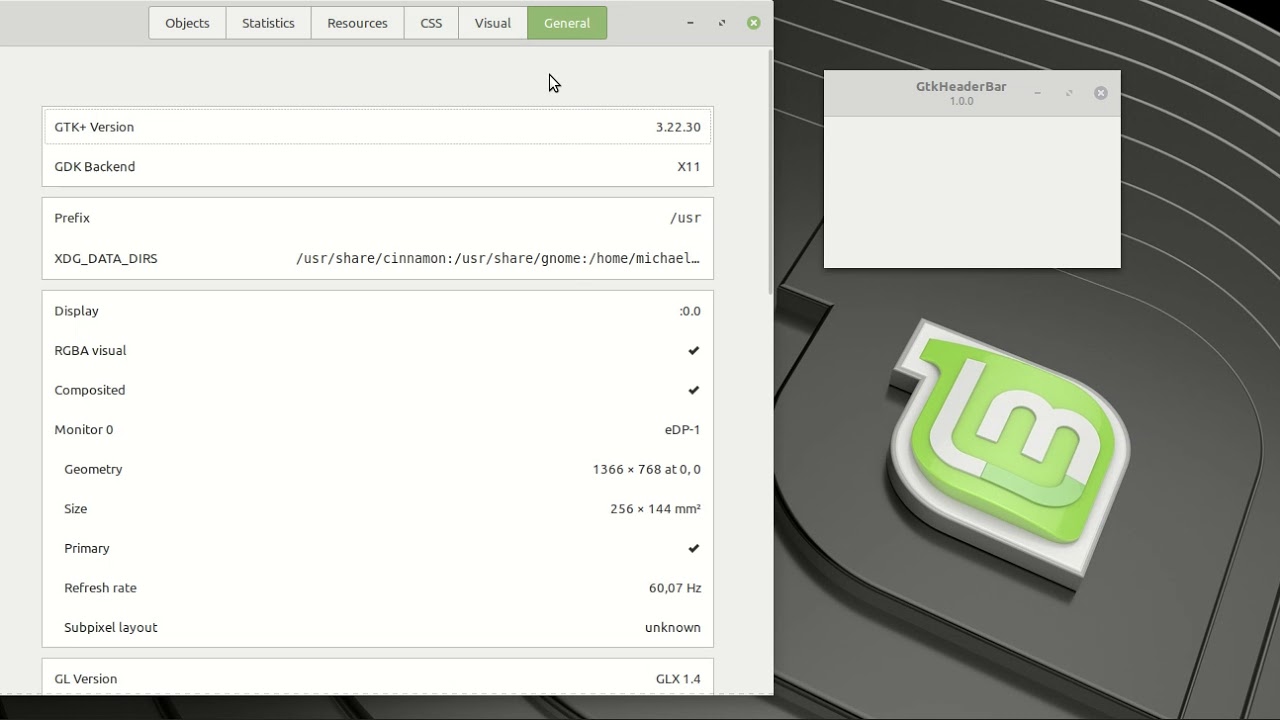
Task: Close the GtkHeaderBar window
Action: coord(1101,93)
